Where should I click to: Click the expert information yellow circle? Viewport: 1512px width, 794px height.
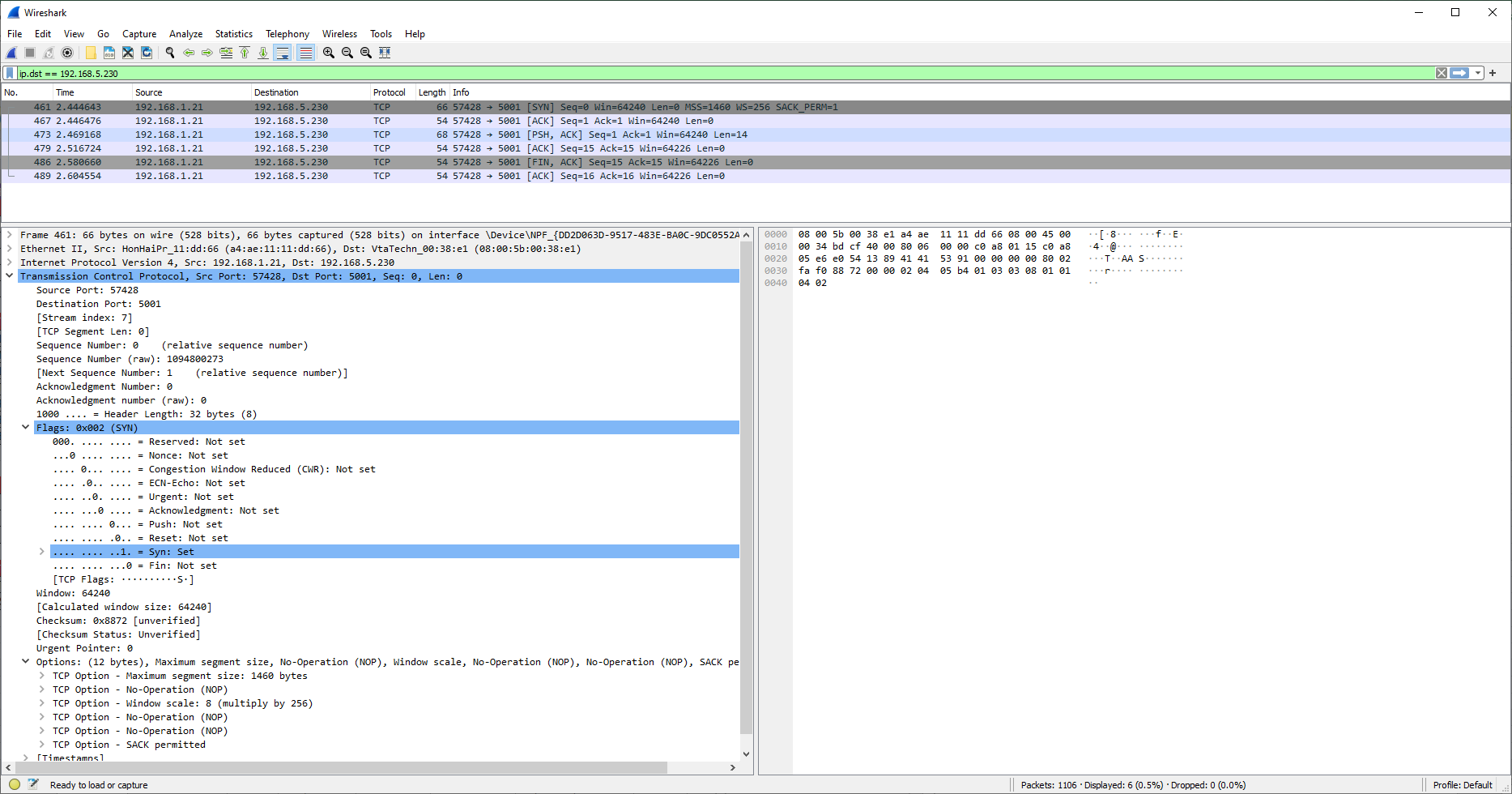(15, 784)
